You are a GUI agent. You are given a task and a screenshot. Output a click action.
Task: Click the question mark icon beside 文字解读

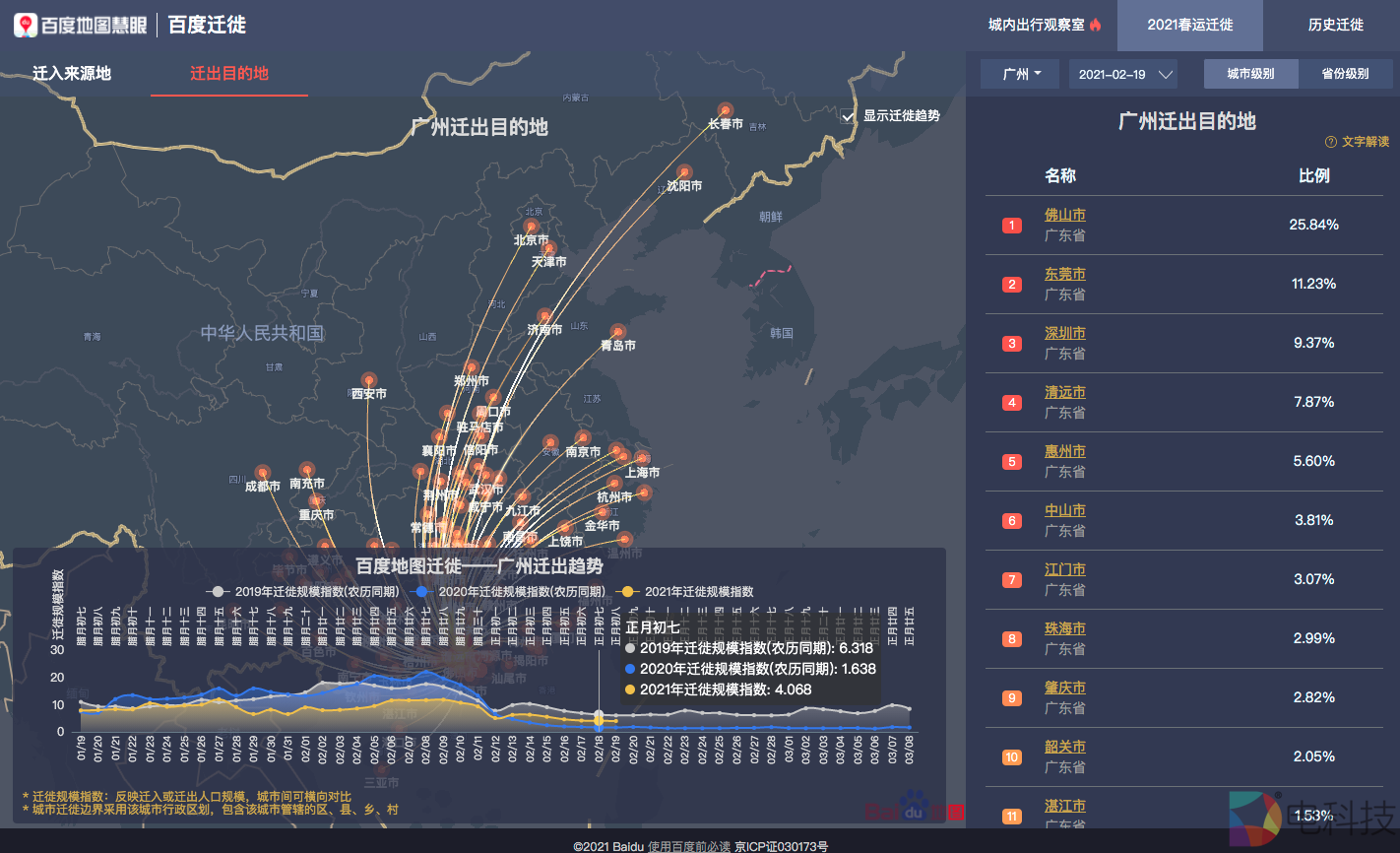pos(1331,142)
